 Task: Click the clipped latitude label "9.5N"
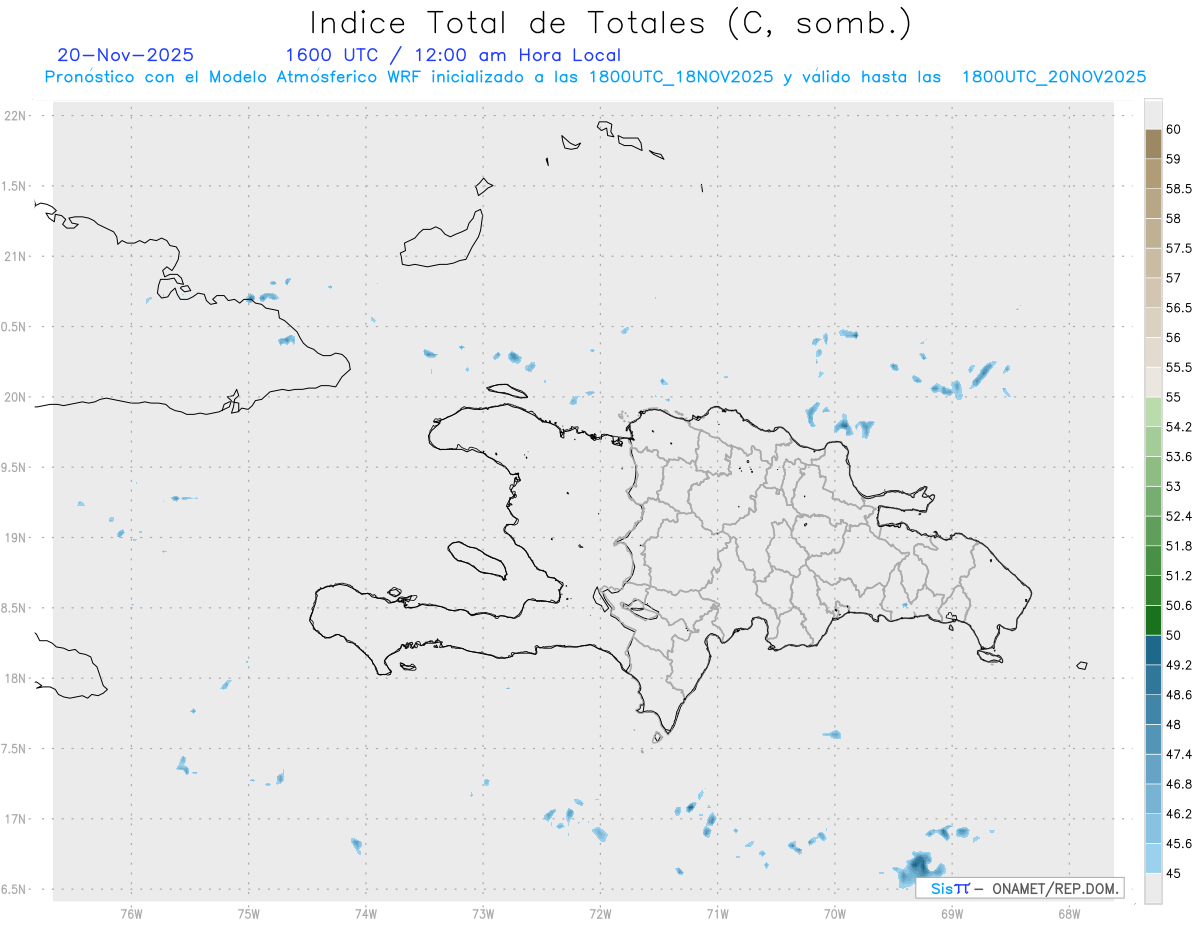[15, 467]
